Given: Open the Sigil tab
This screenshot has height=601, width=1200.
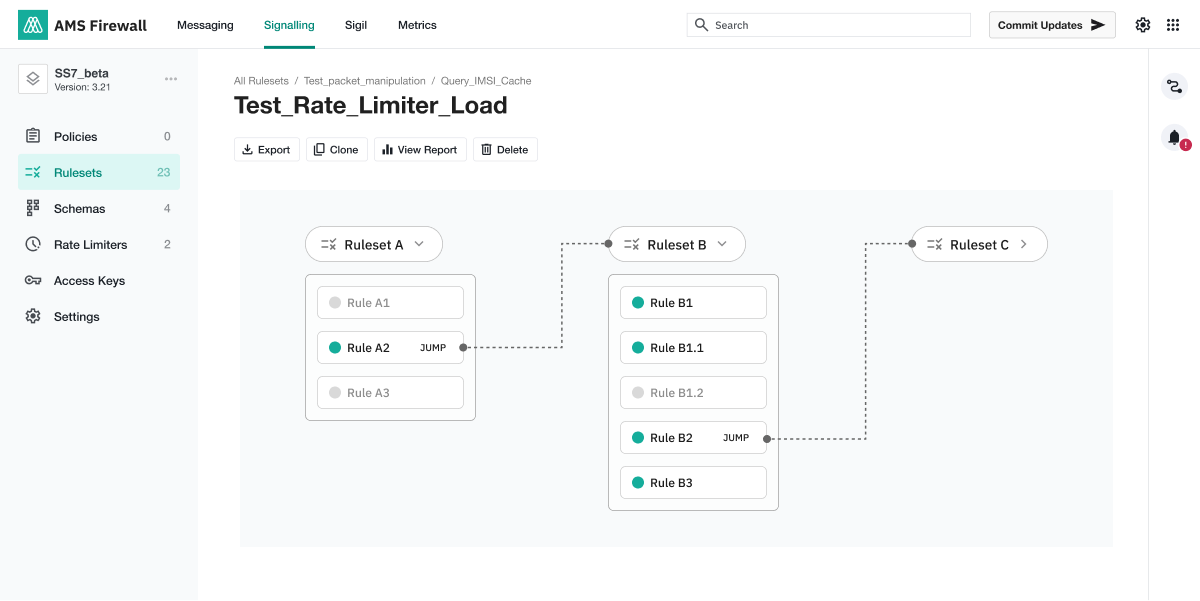Looking at the screenshot, I should [356, 25].
